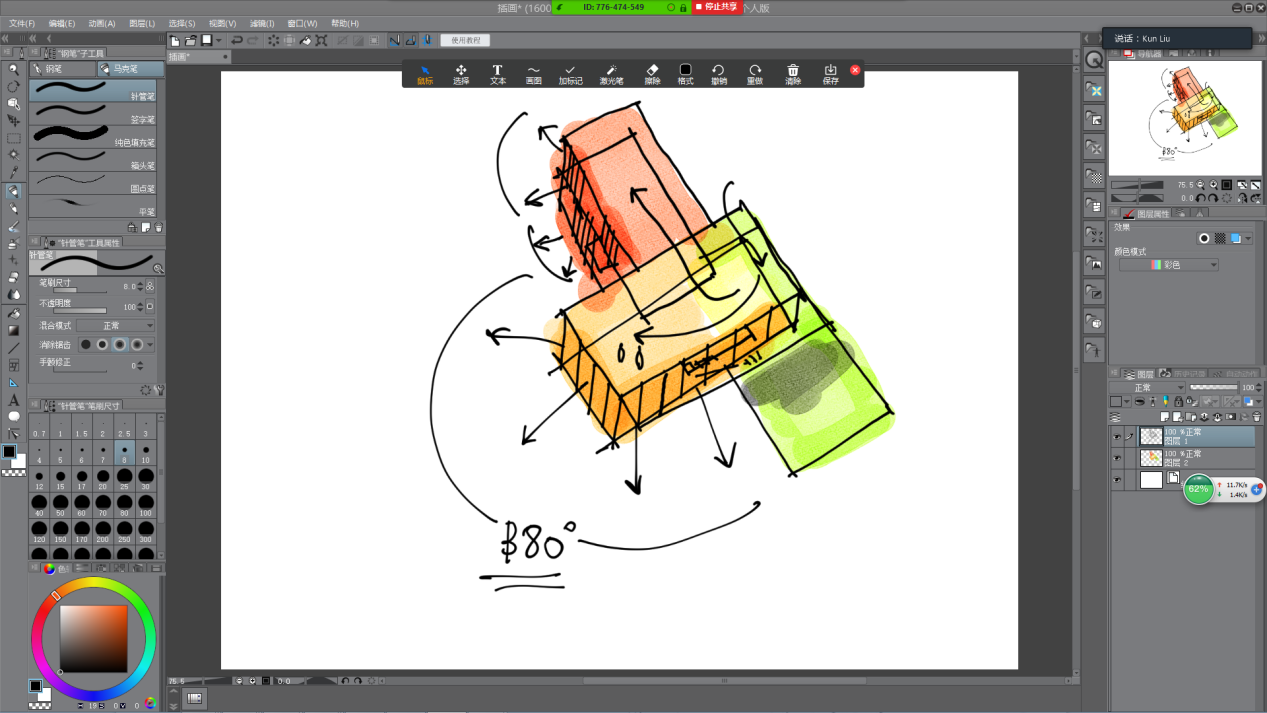Expand the 颜色模式 彩色 dropdown
The image size is (1267, 713).
(1168, 265)
